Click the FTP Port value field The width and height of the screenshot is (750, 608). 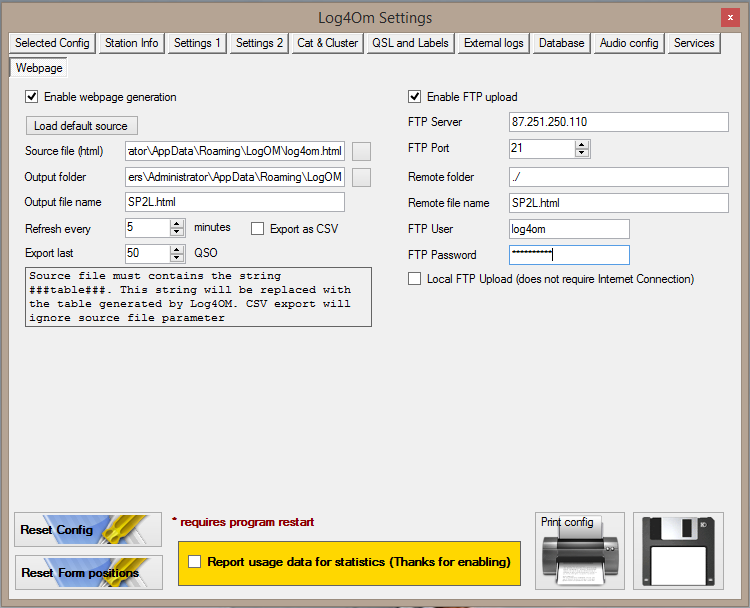(x=542, y=148)
